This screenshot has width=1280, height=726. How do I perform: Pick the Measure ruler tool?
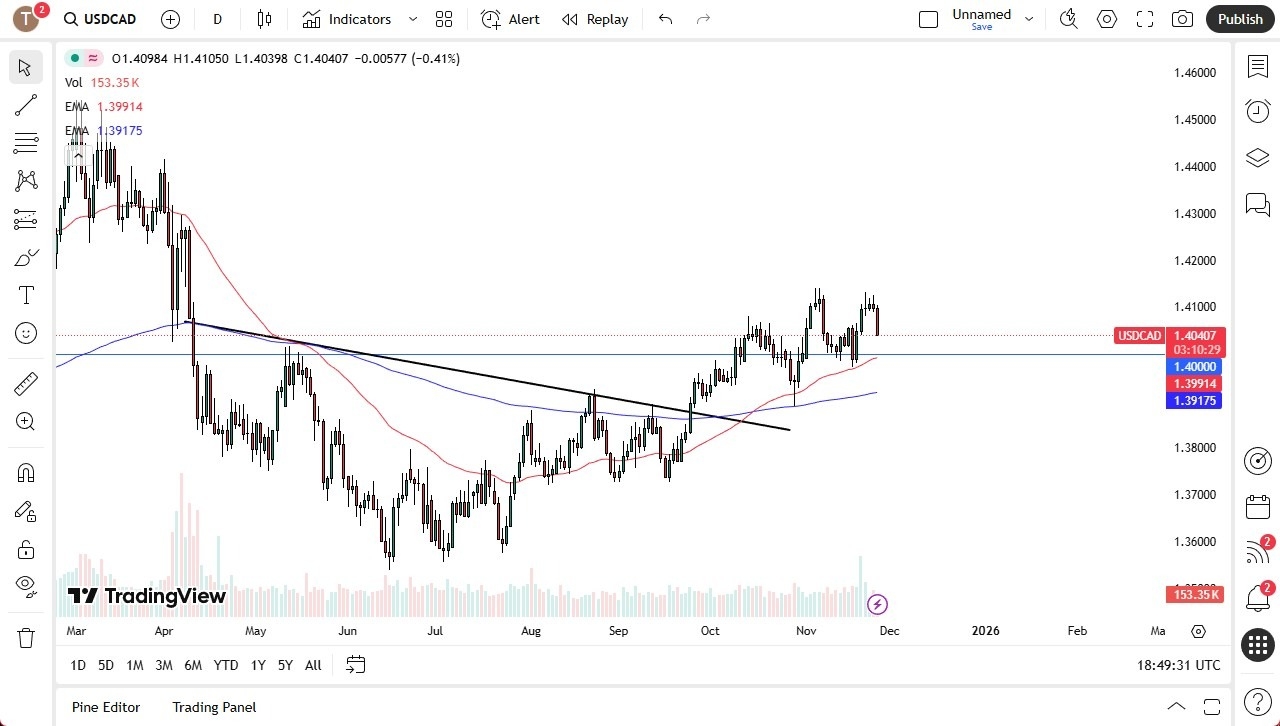25,383
